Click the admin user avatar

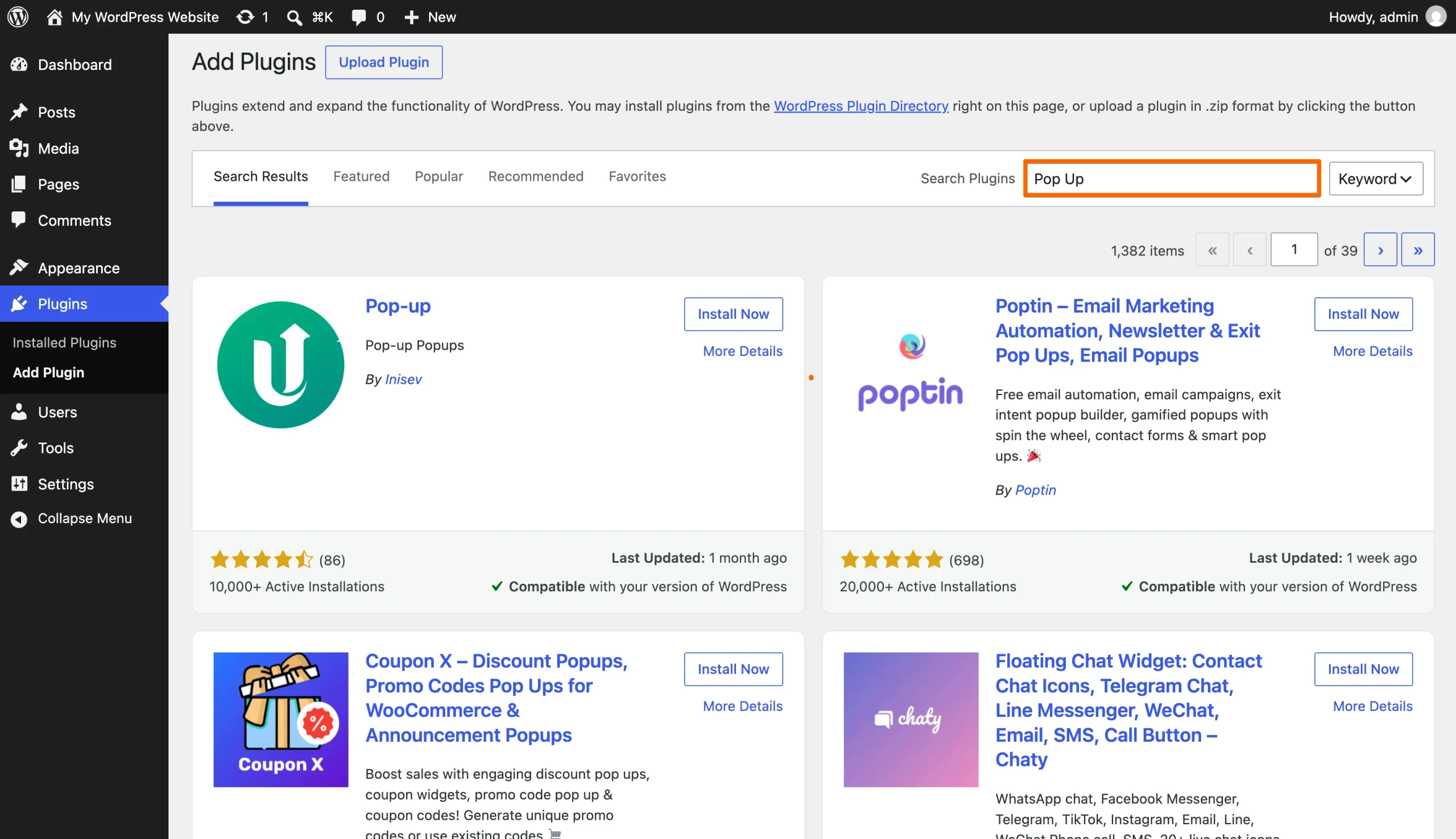(1436, 16)
